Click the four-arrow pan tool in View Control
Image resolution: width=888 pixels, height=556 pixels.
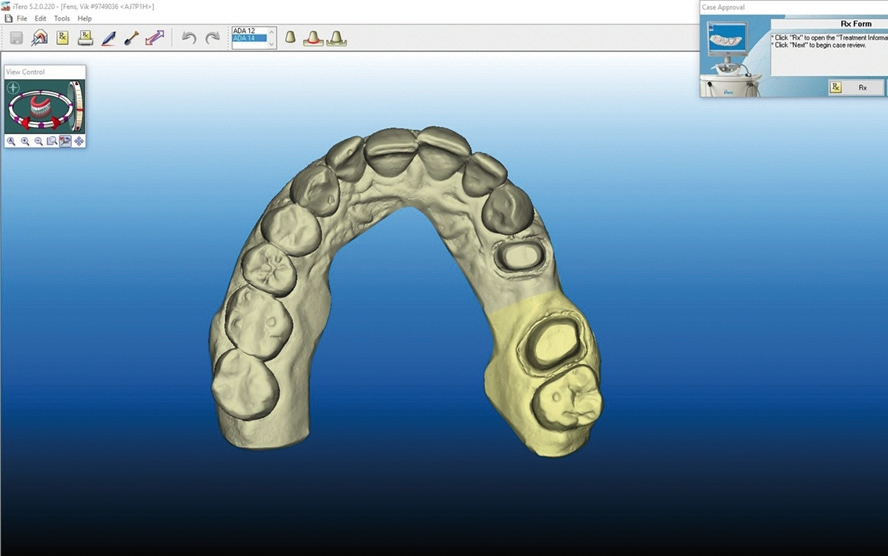click(79, 142)
